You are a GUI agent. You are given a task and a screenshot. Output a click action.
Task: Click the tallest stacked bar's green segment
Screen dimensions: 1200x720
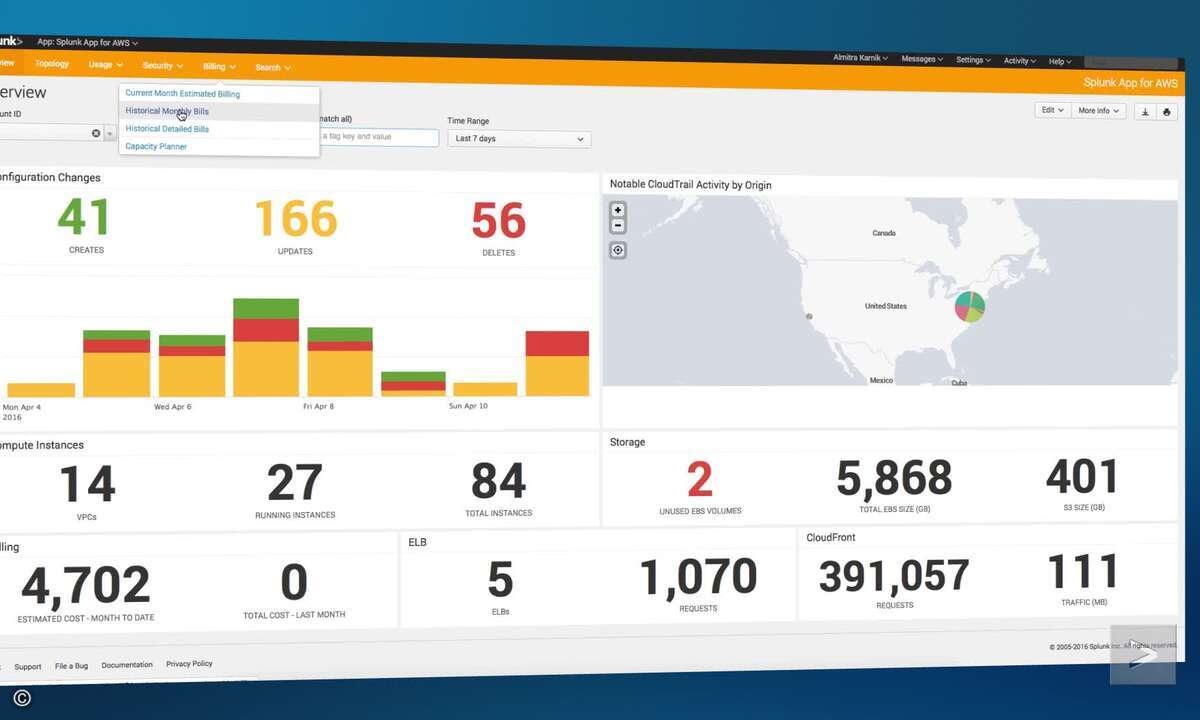pyautogui.click(x=266, y=308)
